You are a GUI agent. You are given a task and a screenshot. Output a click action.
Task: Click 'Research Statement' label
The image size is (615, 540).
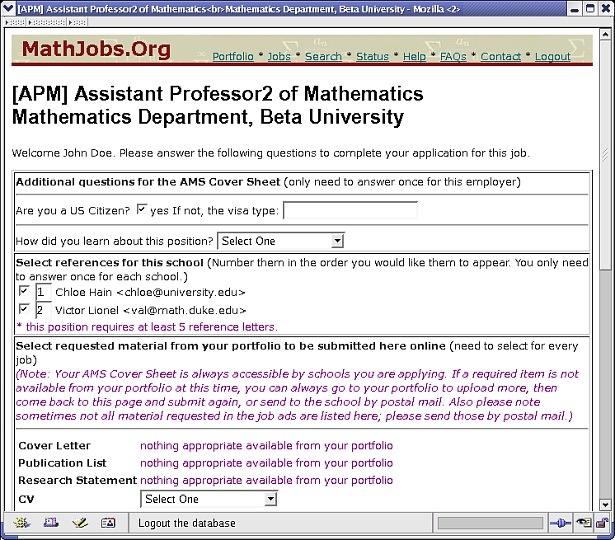click(77, 480)
